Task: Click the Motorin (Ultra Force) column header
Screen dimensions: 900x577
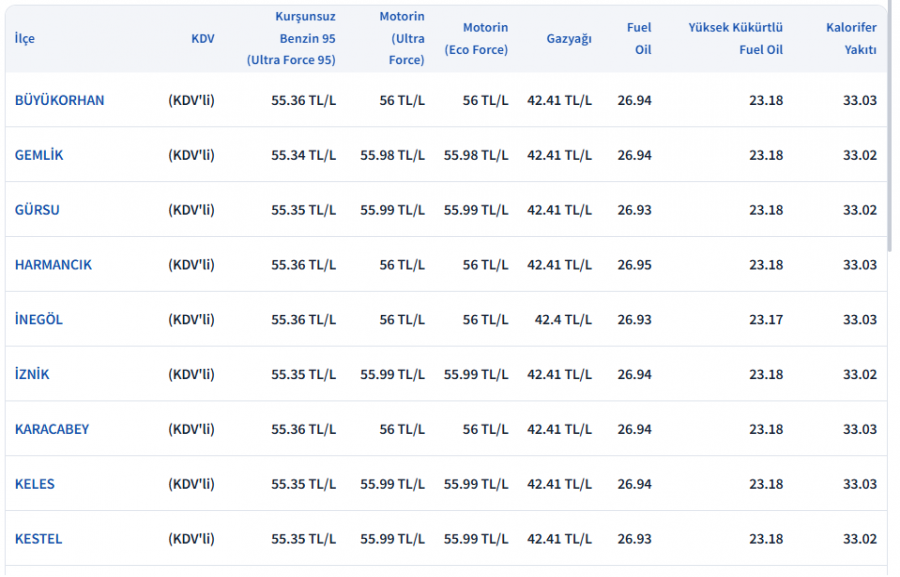Action: coord(402,39)
